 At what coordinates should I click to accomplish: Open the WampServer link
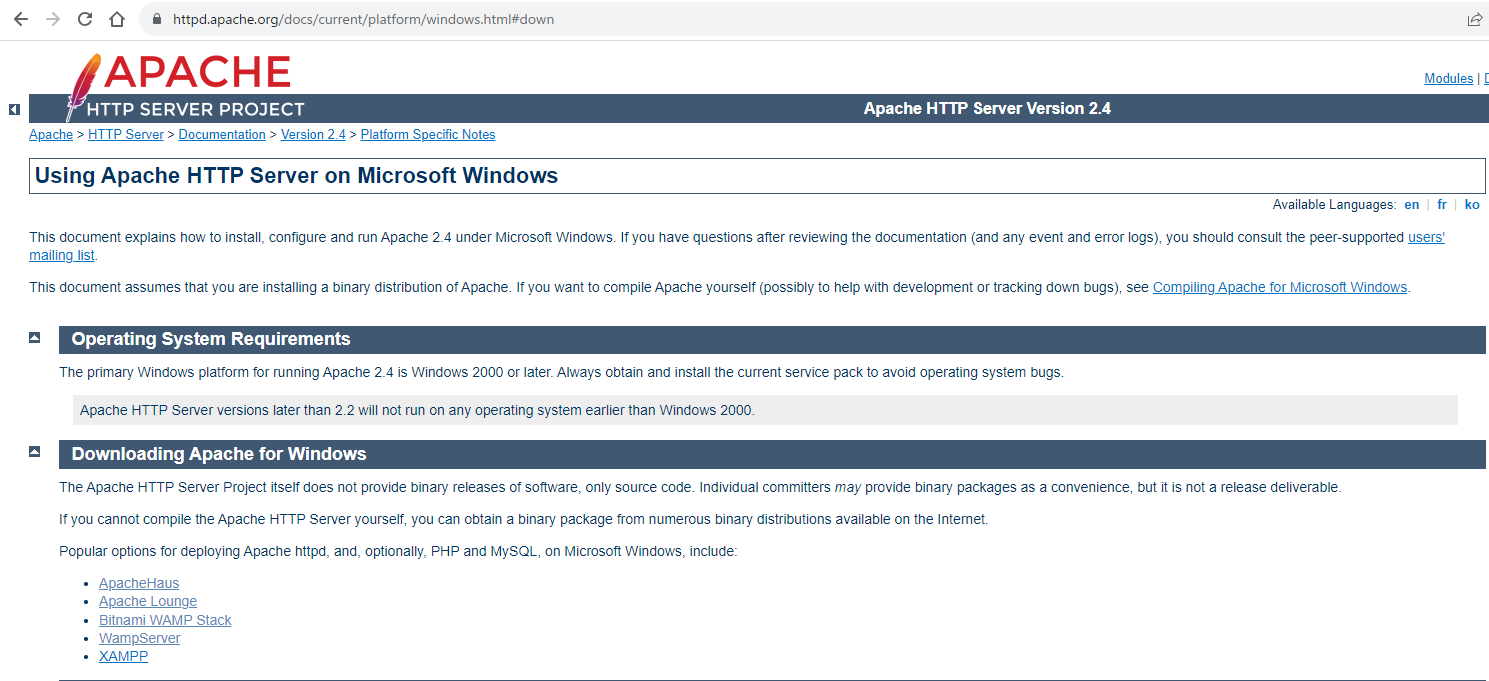pos(139,638)
